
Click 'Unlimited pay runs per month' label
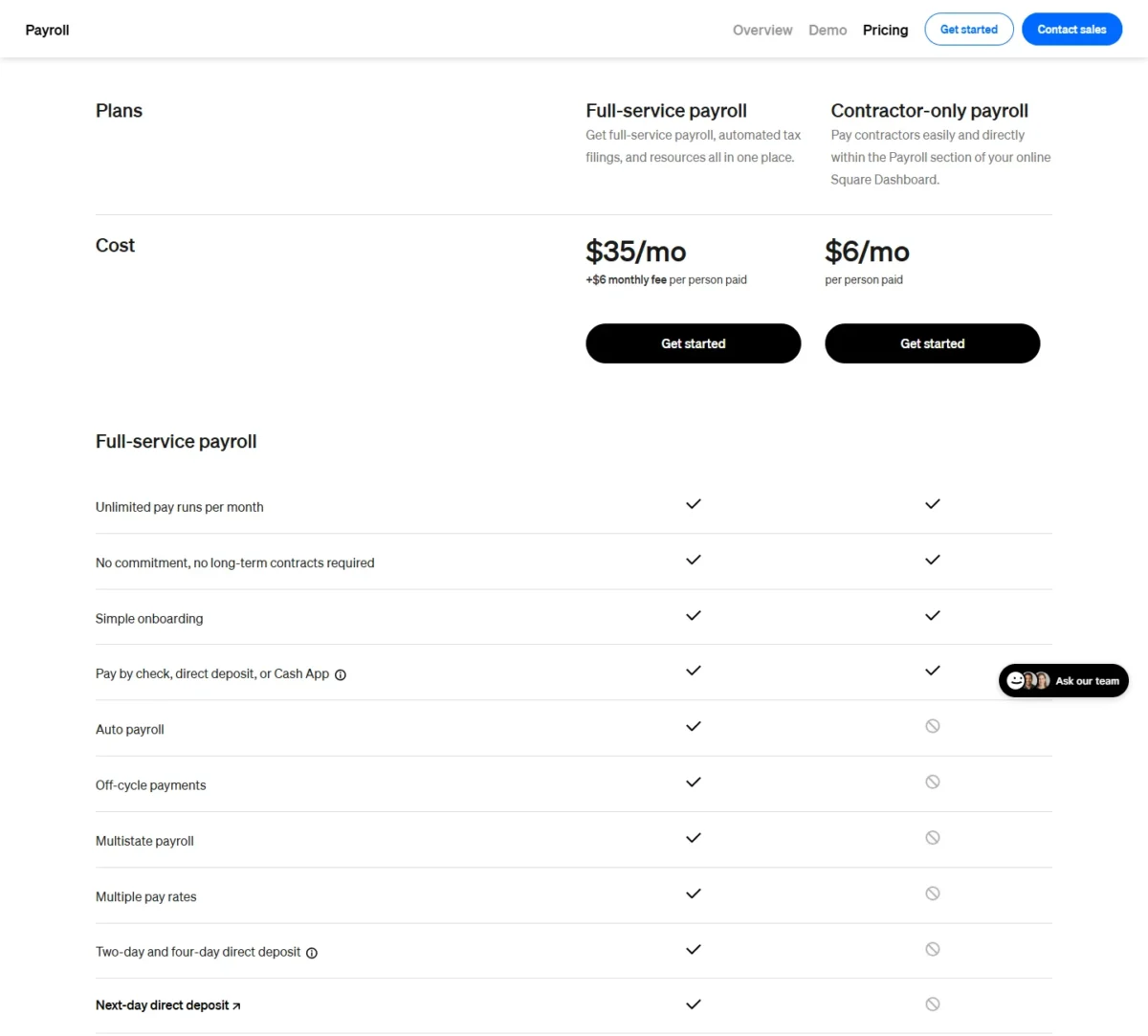180,507
